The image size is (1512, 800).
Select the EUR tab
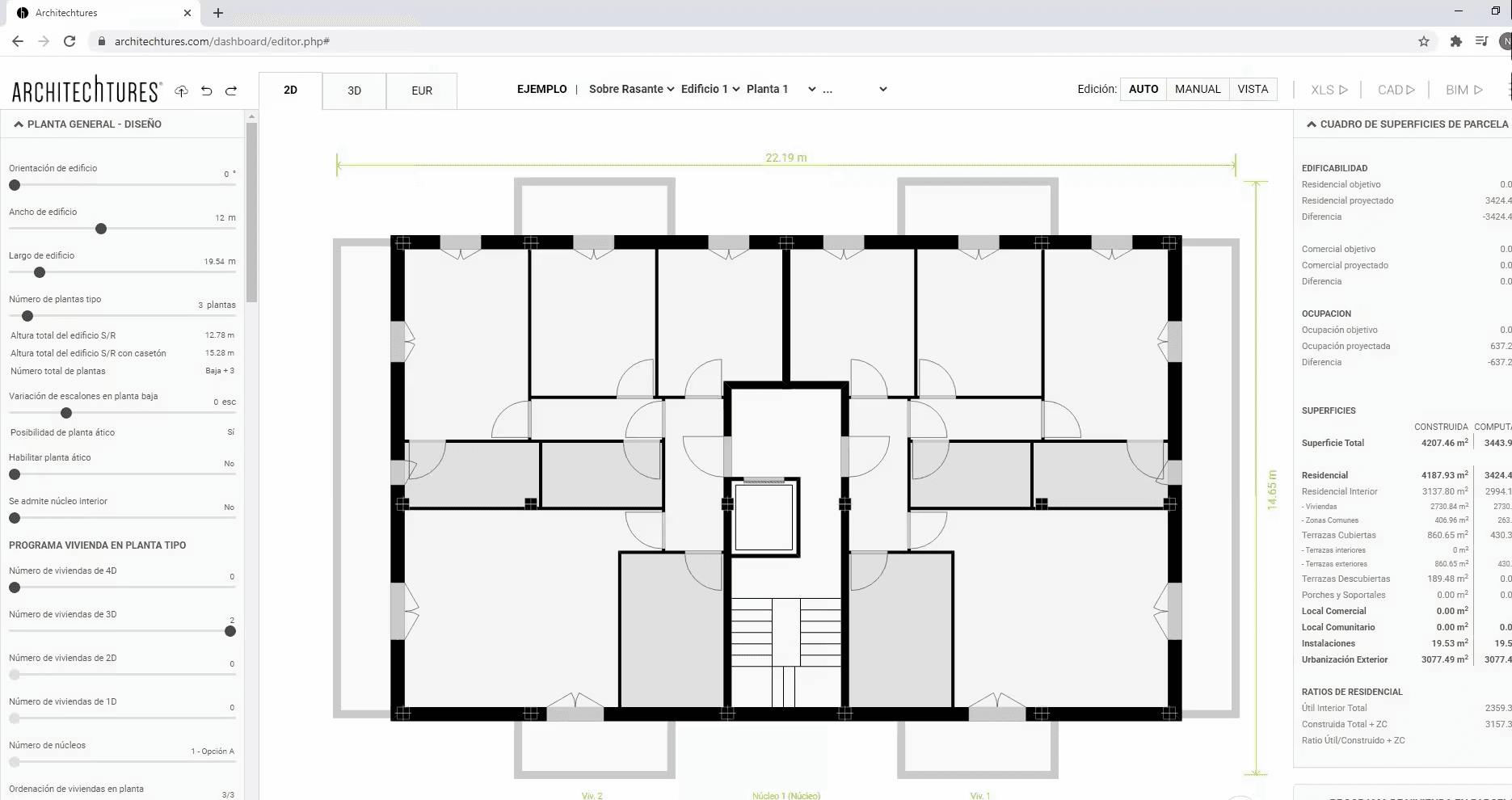click(x=422, y=91)
